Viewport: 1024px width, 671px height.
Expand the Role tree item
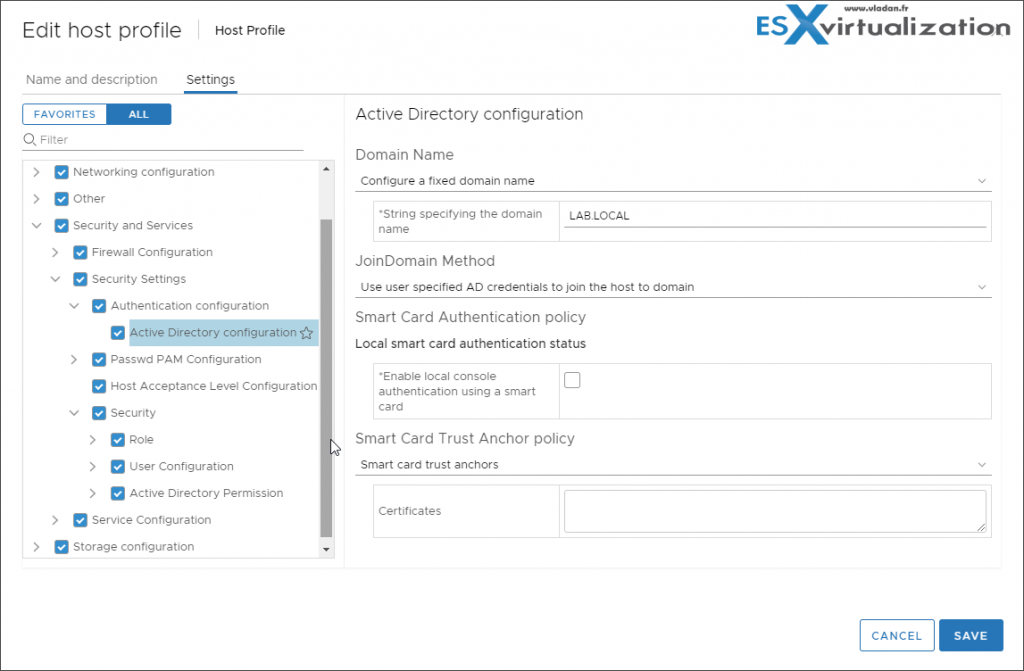point(92,439)
